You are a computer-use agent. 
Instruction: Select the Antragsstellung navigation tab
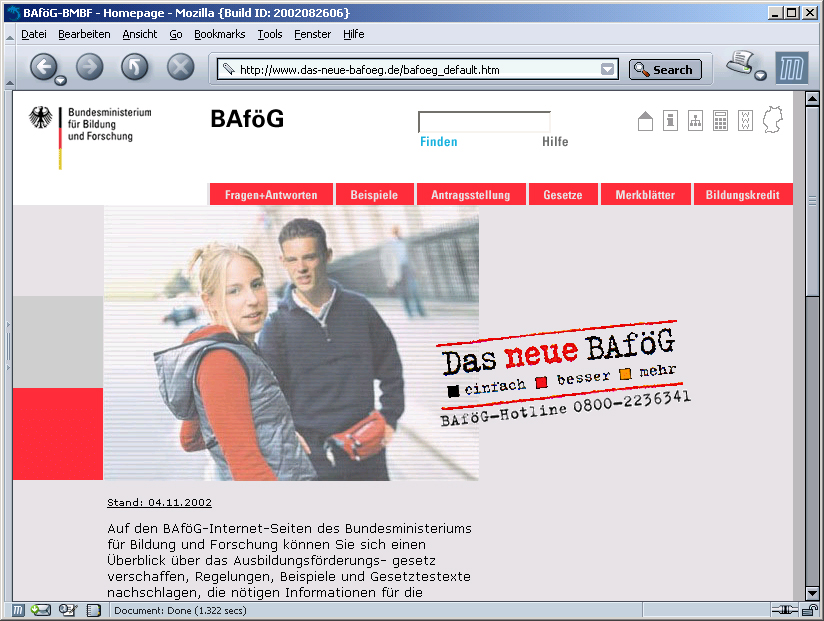(470, 195)
